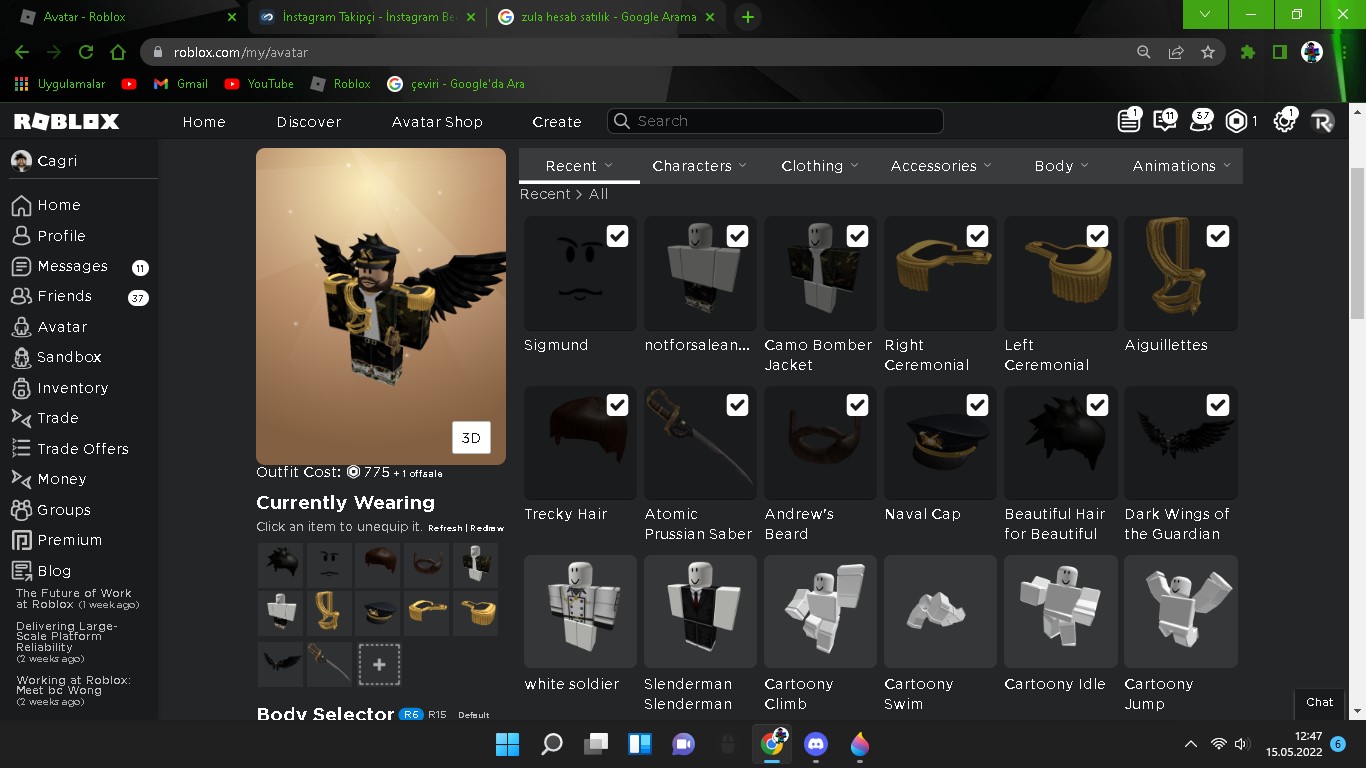The width and height of the screenshot is (1366, 768).
Task: Open the Groups sidebar item
Action: pos(51,510)
